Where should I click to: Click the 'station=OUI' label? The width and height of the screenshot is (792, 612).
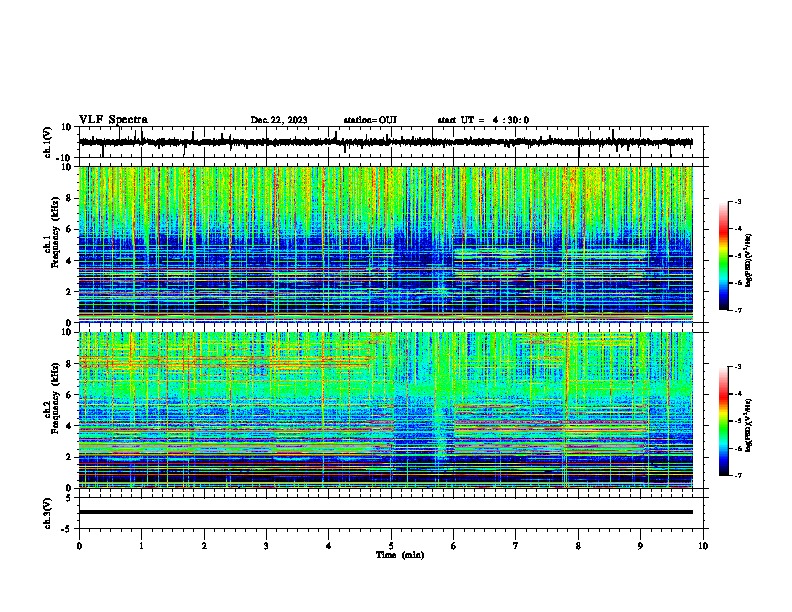pos(370,120)
